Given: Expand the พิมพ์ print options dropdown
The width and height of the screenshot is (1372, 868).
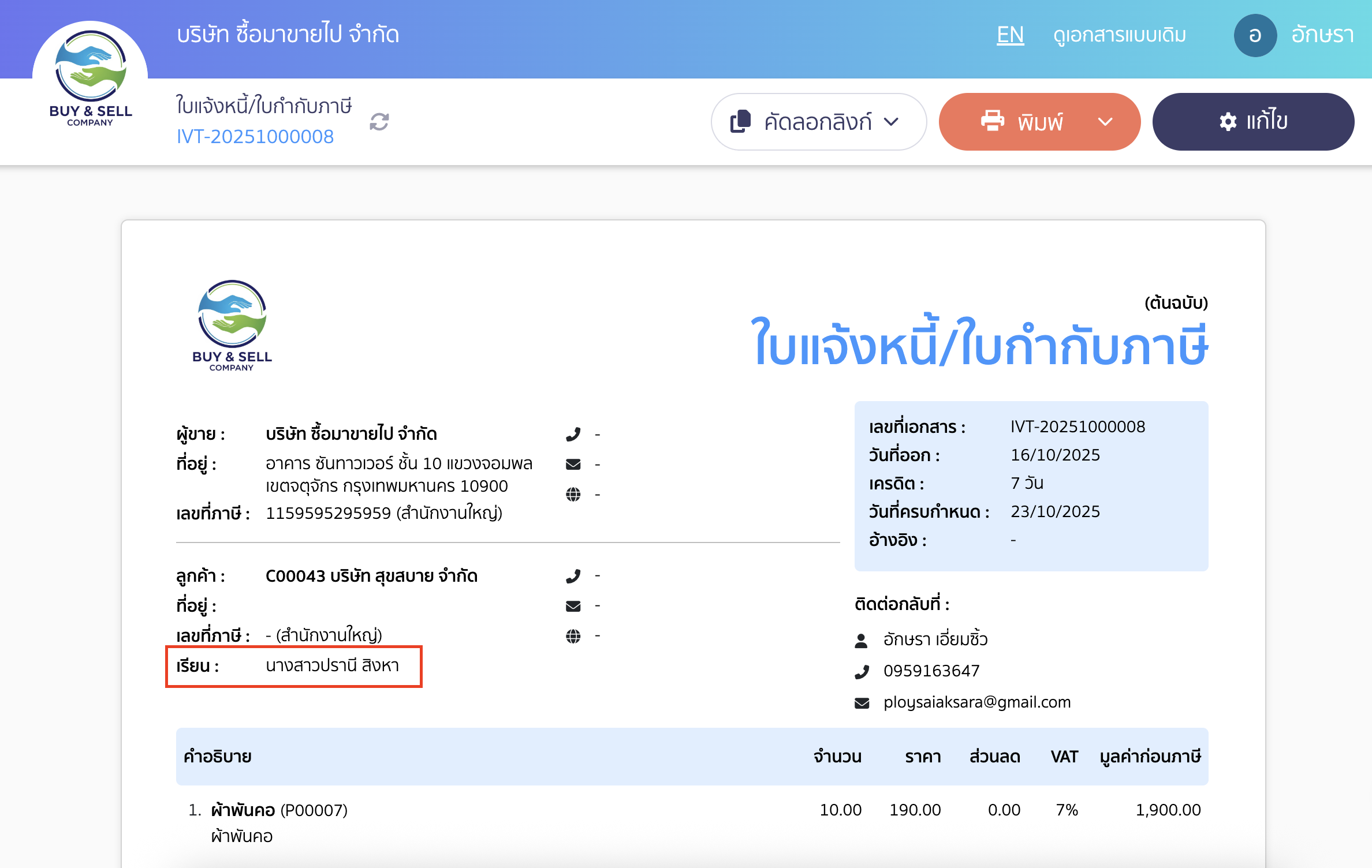Looking at the screenshot, I should (1106, 122).
